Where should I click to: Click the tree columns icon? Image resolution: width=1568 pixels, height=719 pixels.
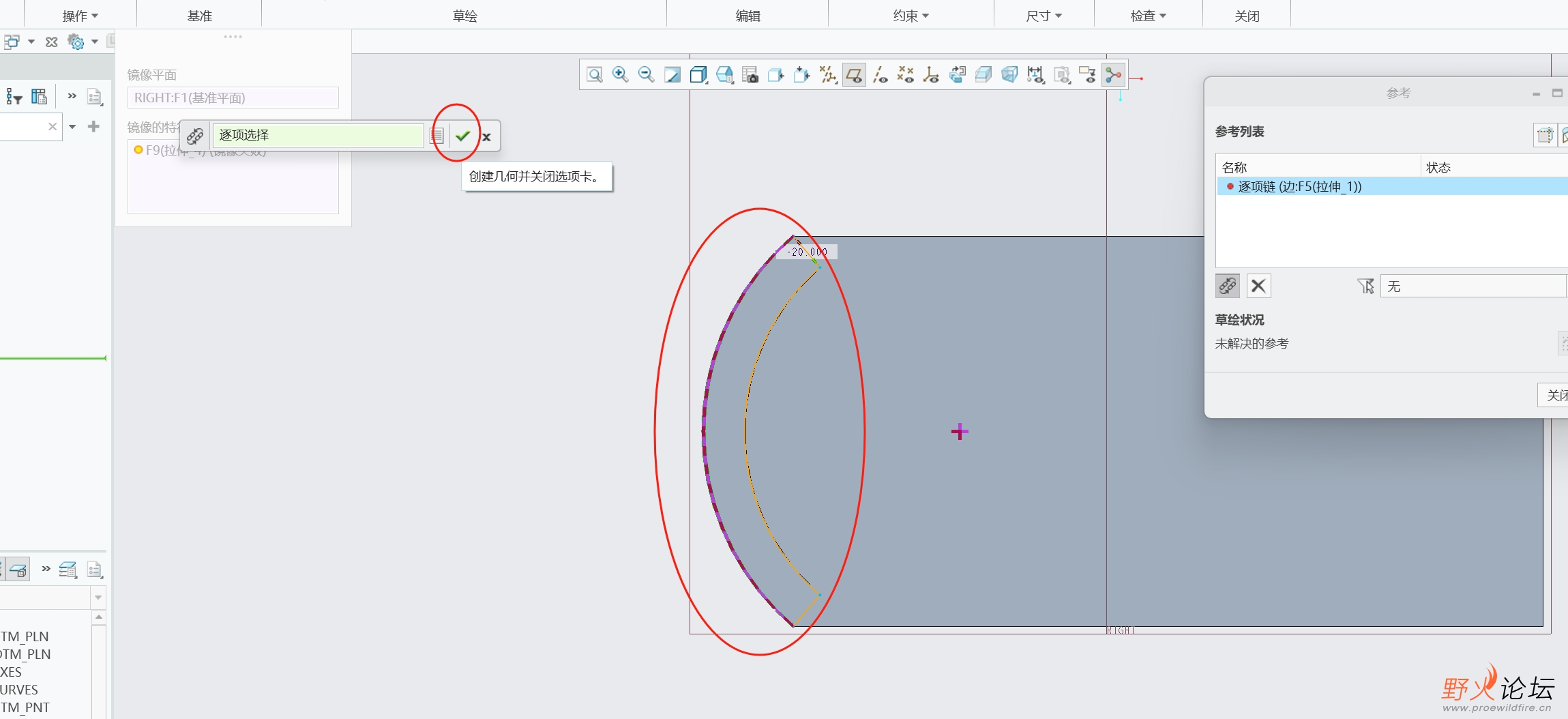point(39,96)
